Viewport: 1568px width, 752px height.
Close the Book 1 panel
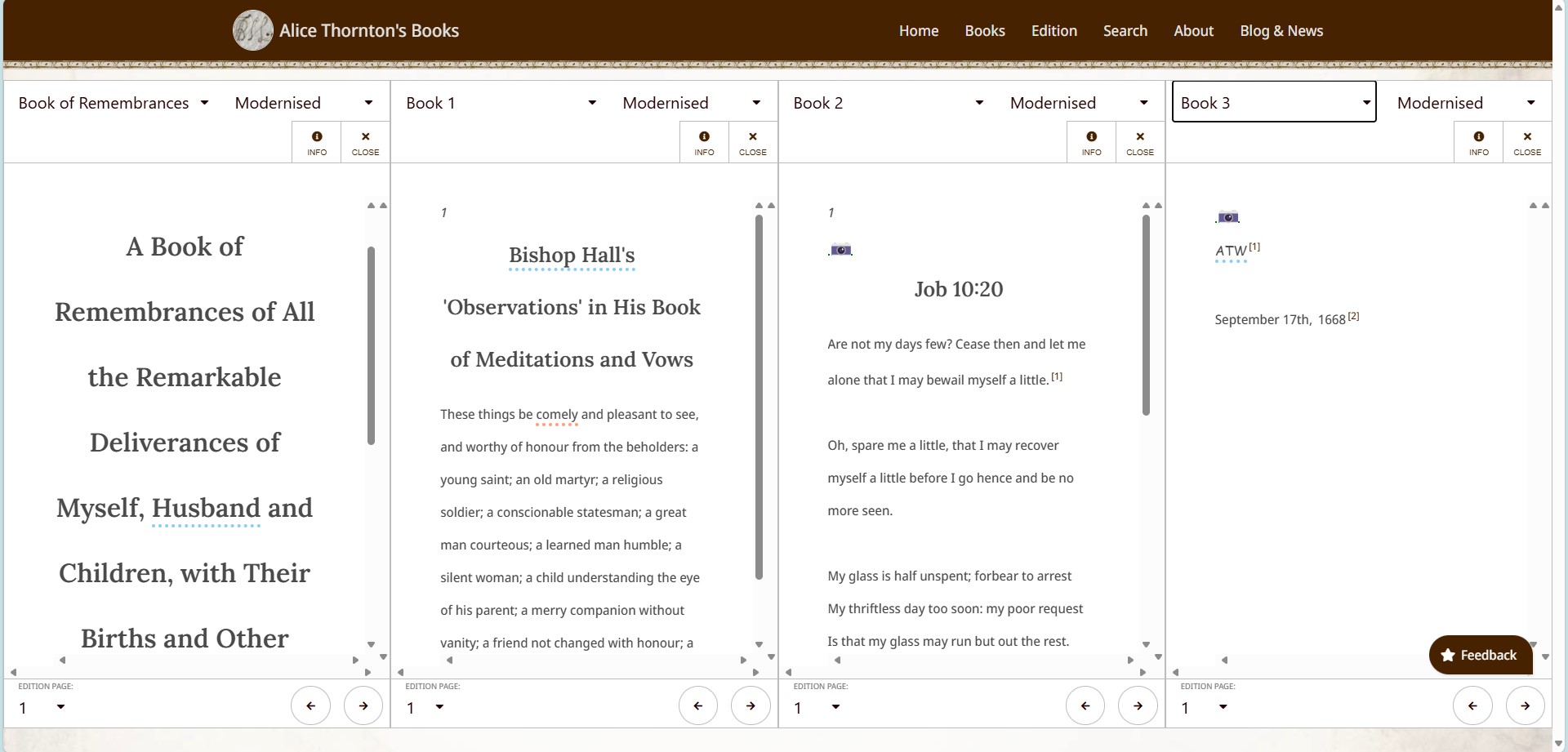coord(753,143)
